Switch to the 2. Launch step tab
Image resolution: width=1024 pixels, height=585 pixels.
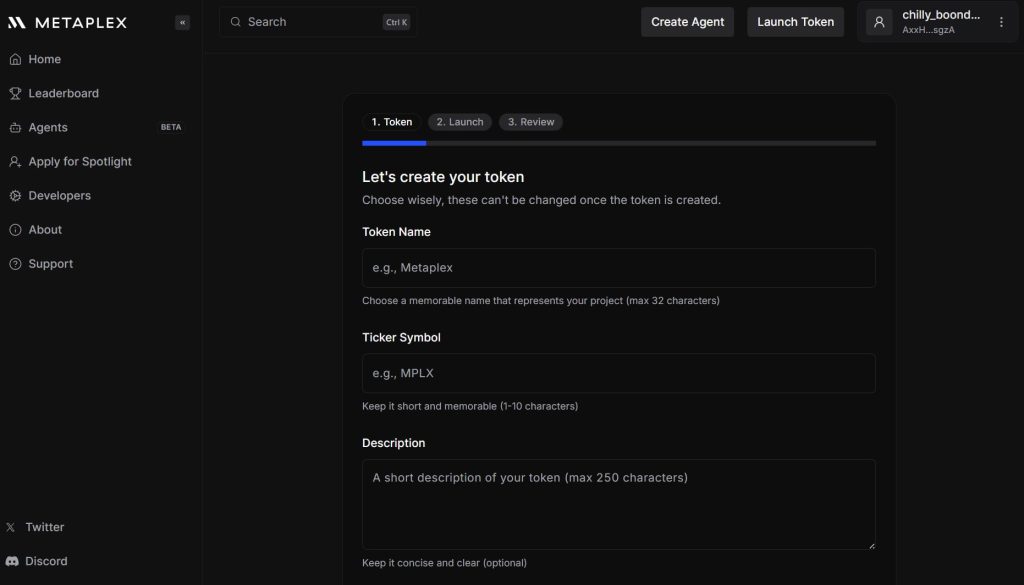(460, 122)
